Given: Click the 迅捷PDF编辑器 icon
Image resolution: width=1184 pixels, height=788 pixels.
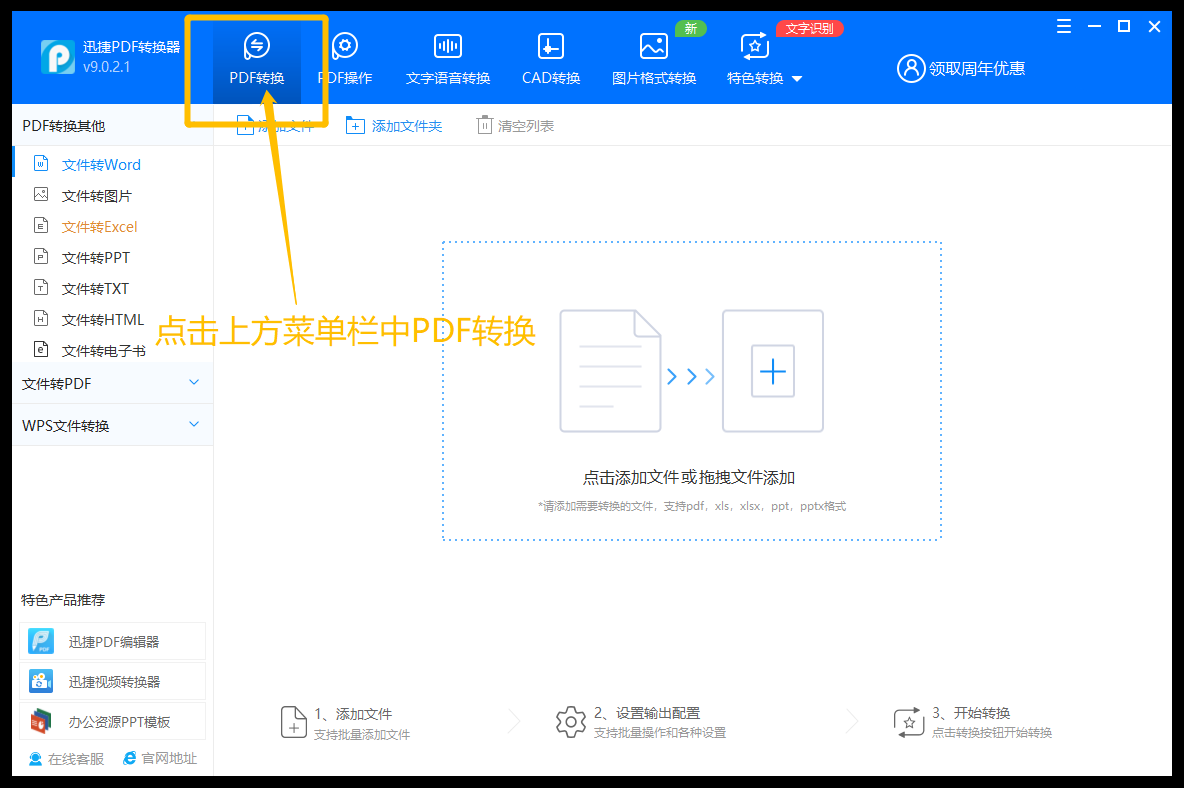Looking at the screenshot, I should pyautogui.click(x=41, y=642).
